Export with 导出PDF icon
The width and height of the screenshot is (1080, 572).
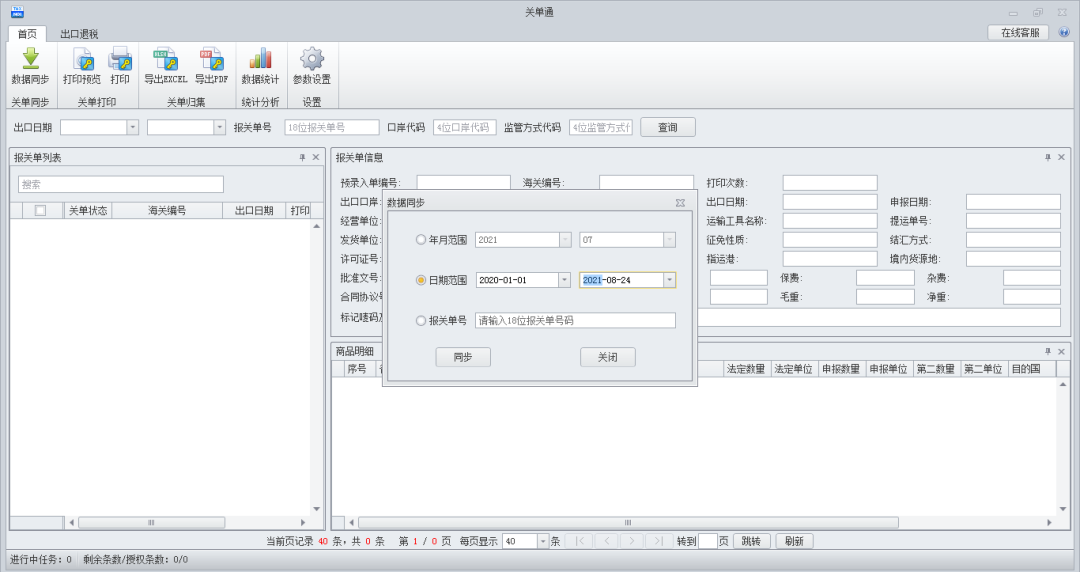pos(211,59)
